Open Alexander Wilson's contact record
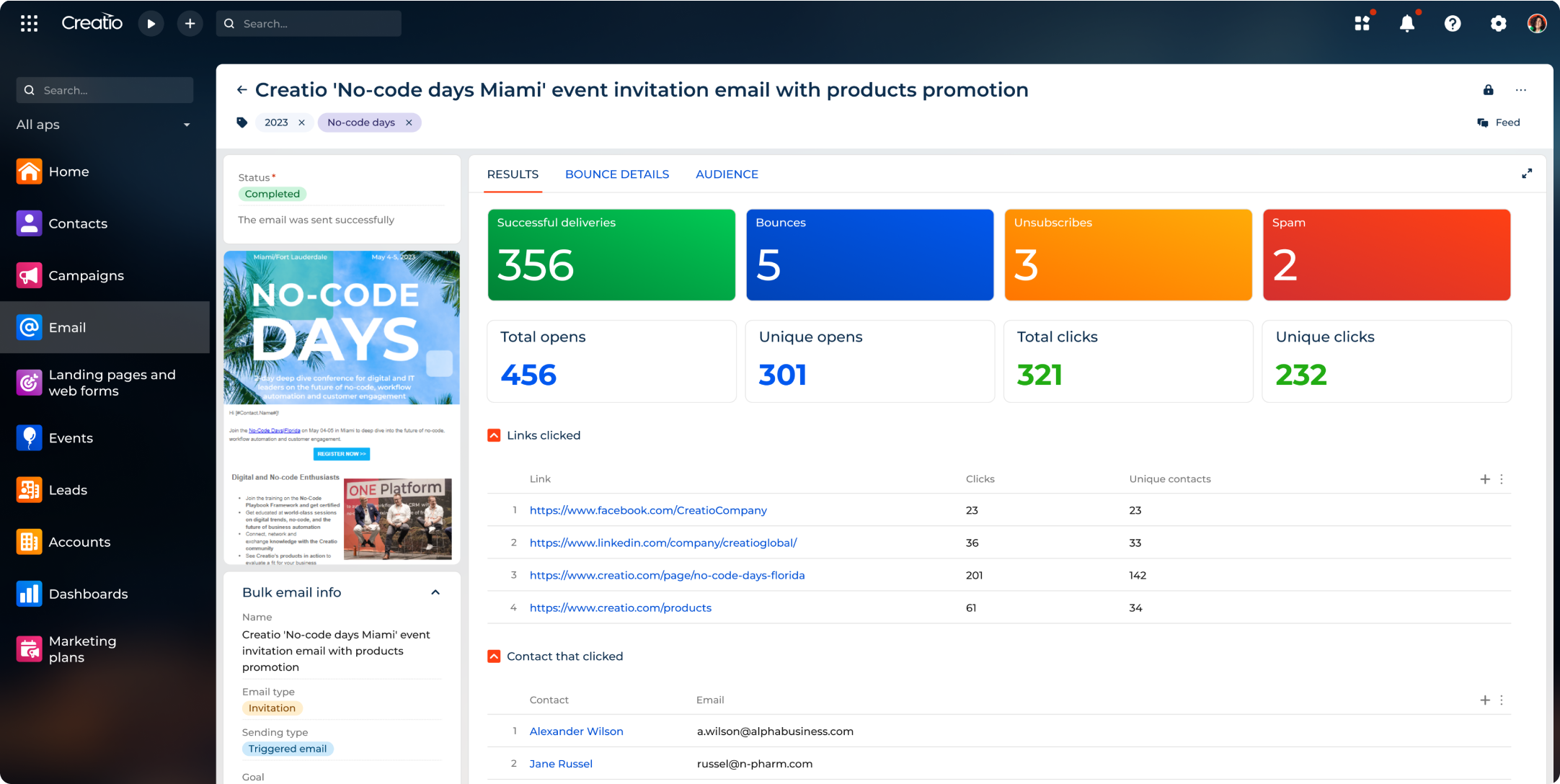 coord(576,731)
